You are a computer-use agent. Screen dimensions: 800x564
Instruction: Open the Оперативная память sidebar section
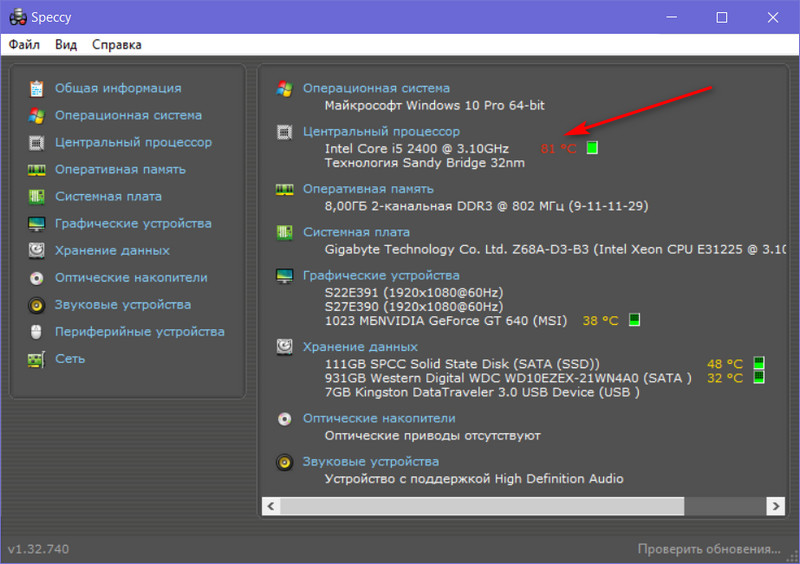point(120,169)
